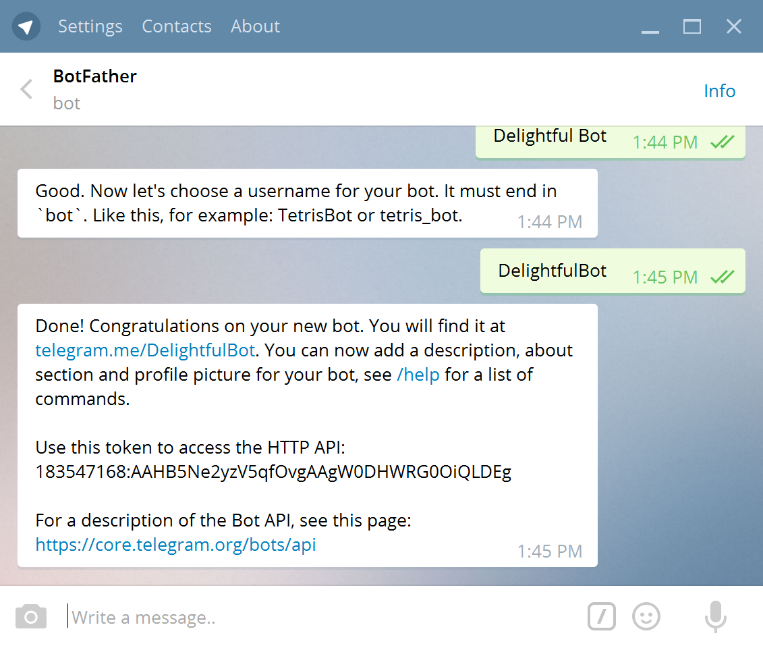Attach a photo with the camera icon
The width and height of the screenshot is (763, 648).
pos(31,617)
